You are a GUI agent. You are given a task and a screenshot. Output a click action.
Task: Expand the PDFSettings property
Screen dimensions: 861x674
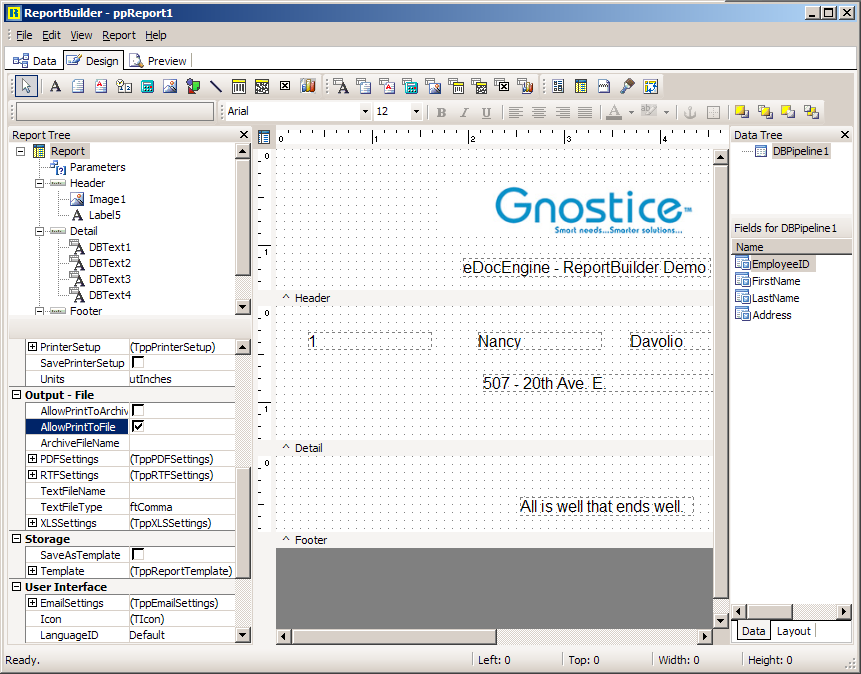pyautogui.click(x=32, y=459)
